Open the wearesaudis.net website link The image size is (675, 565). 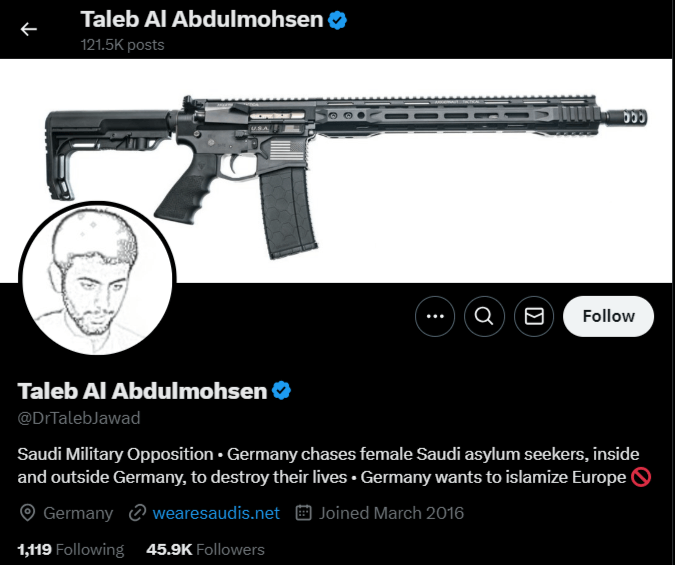tap(216, 513)
